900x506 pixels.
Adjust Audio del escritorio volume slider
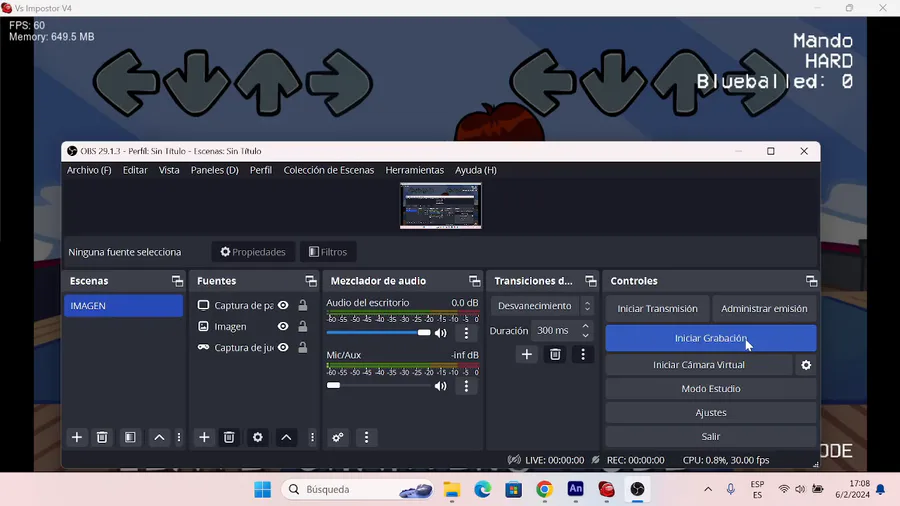point(378,333)
